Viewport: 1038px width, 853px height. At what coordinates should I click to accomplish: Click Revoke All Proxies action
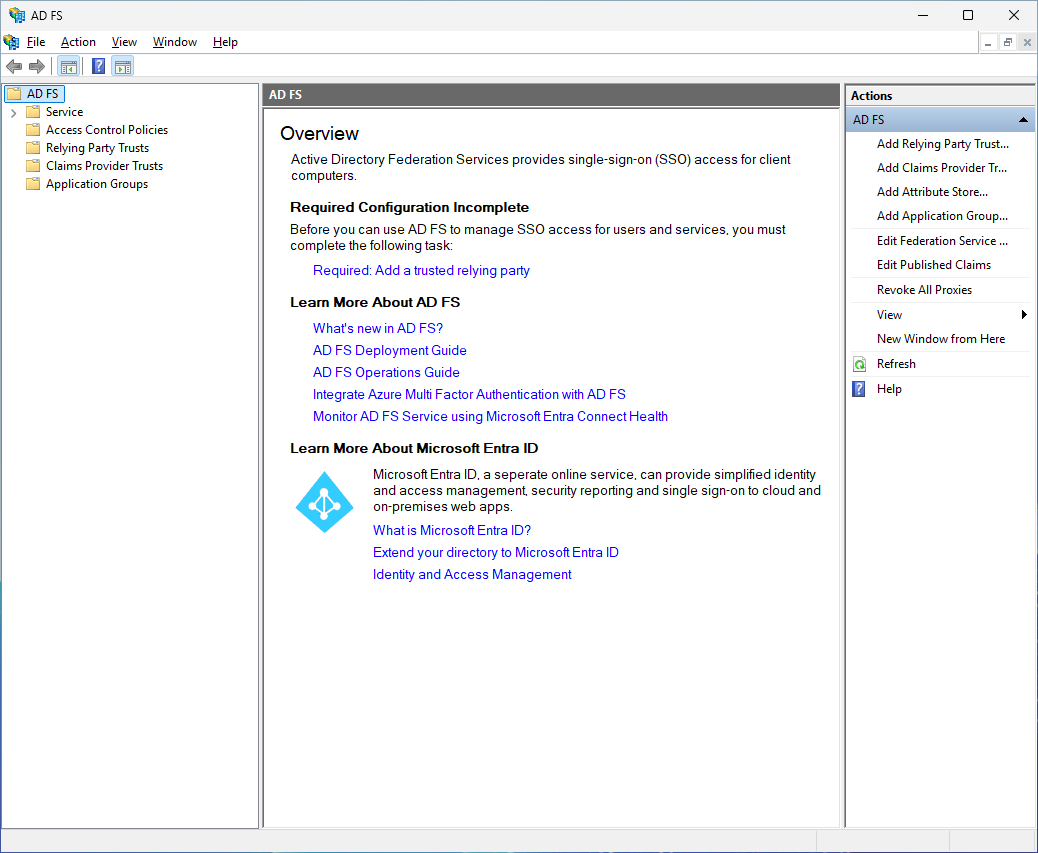click(x=924, y=290)
